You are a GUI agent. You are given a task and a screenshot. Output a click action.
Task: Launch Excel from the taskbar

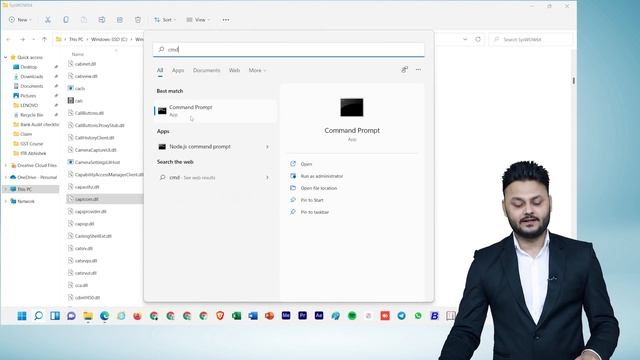(236, 316)
